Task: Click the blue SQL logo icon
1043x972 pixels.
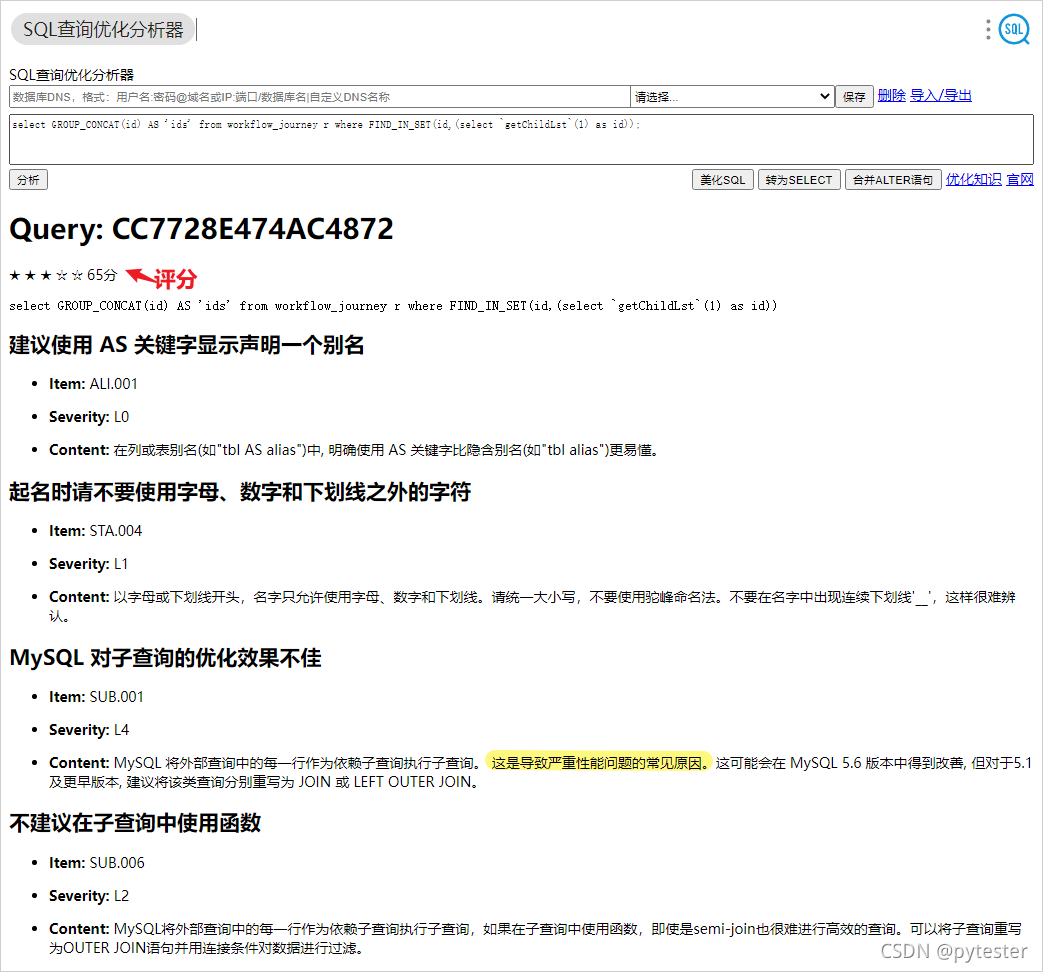Action: [1014, 29]
